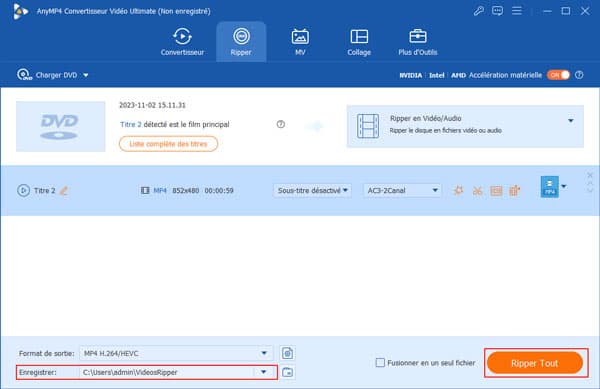Expand the Enregistrer path dropdown arrow
The height and width of the screenshot is (389, 600).
[263, 372]
